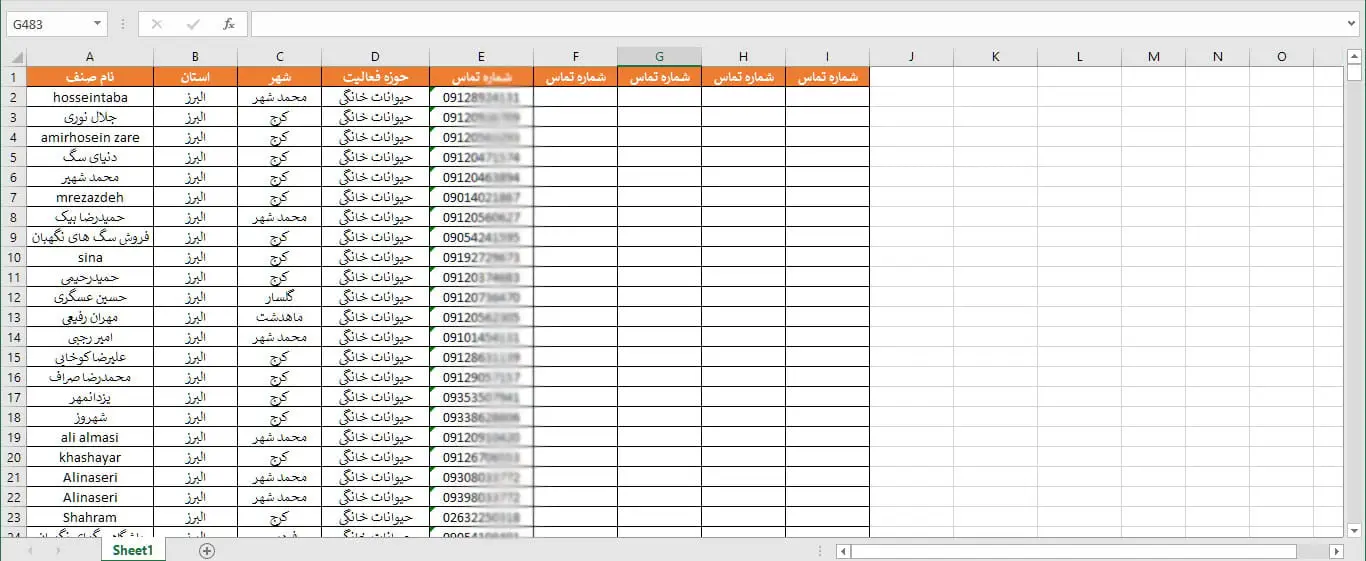
Task: Select row 23 header
Action: click(14, 517)
